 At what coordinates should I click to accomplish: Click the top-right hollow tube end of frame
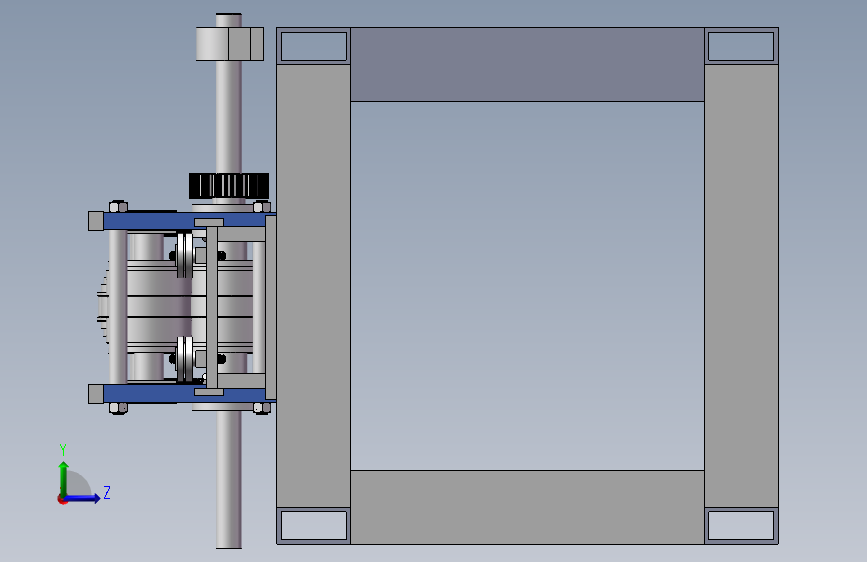click(741, 46)
